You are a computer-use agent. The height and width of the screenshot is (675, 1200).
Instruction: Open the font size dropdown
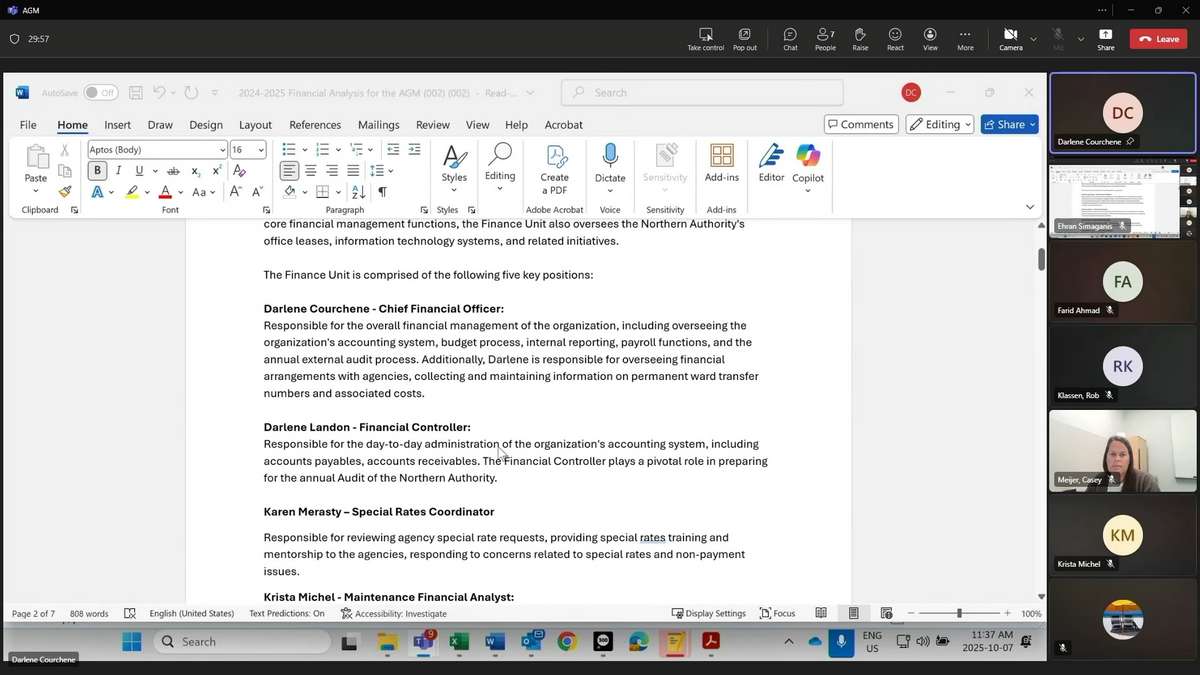[x=261, y=150]
